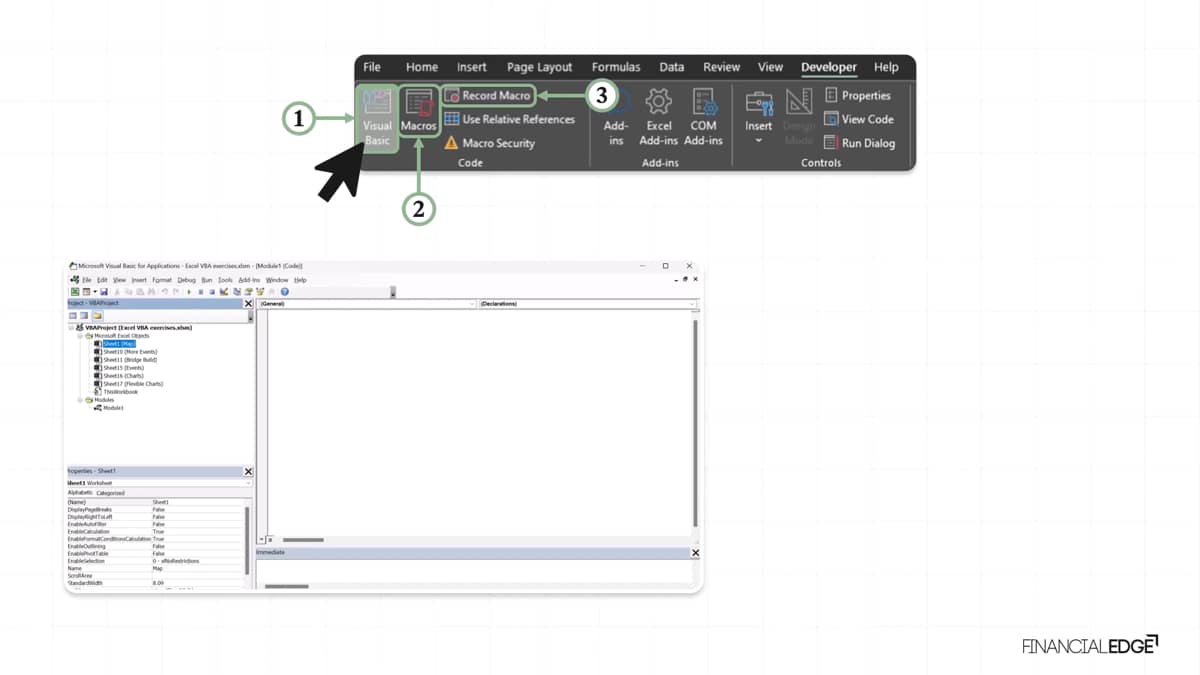The image size is (1200, 675).
Task: Open control Properties in ribbon
Action: click(857, 95)
